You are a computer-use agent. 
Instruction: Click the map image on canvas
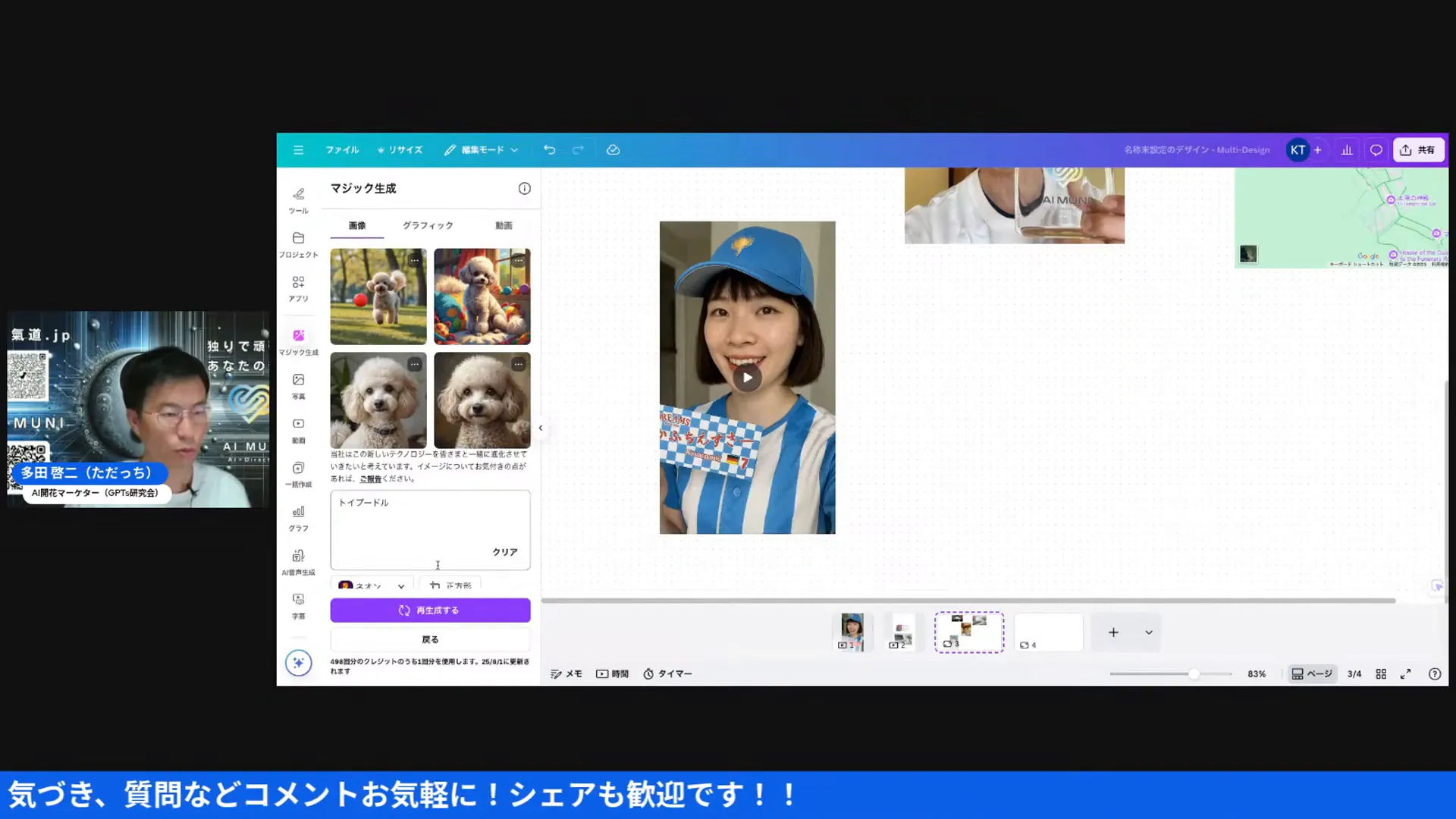coord(1341,218)
